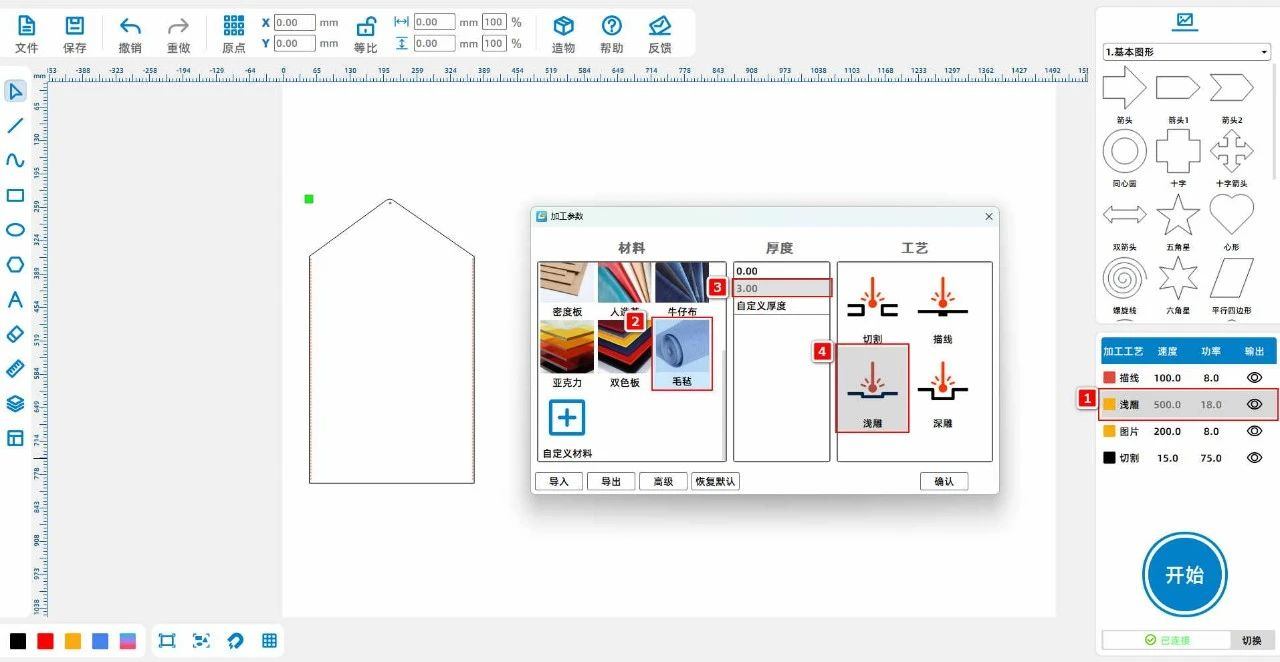The height and width of the screenshot is (662, 1280).
Task: Pick the eraser tool in sidebar
Action: 15,334
